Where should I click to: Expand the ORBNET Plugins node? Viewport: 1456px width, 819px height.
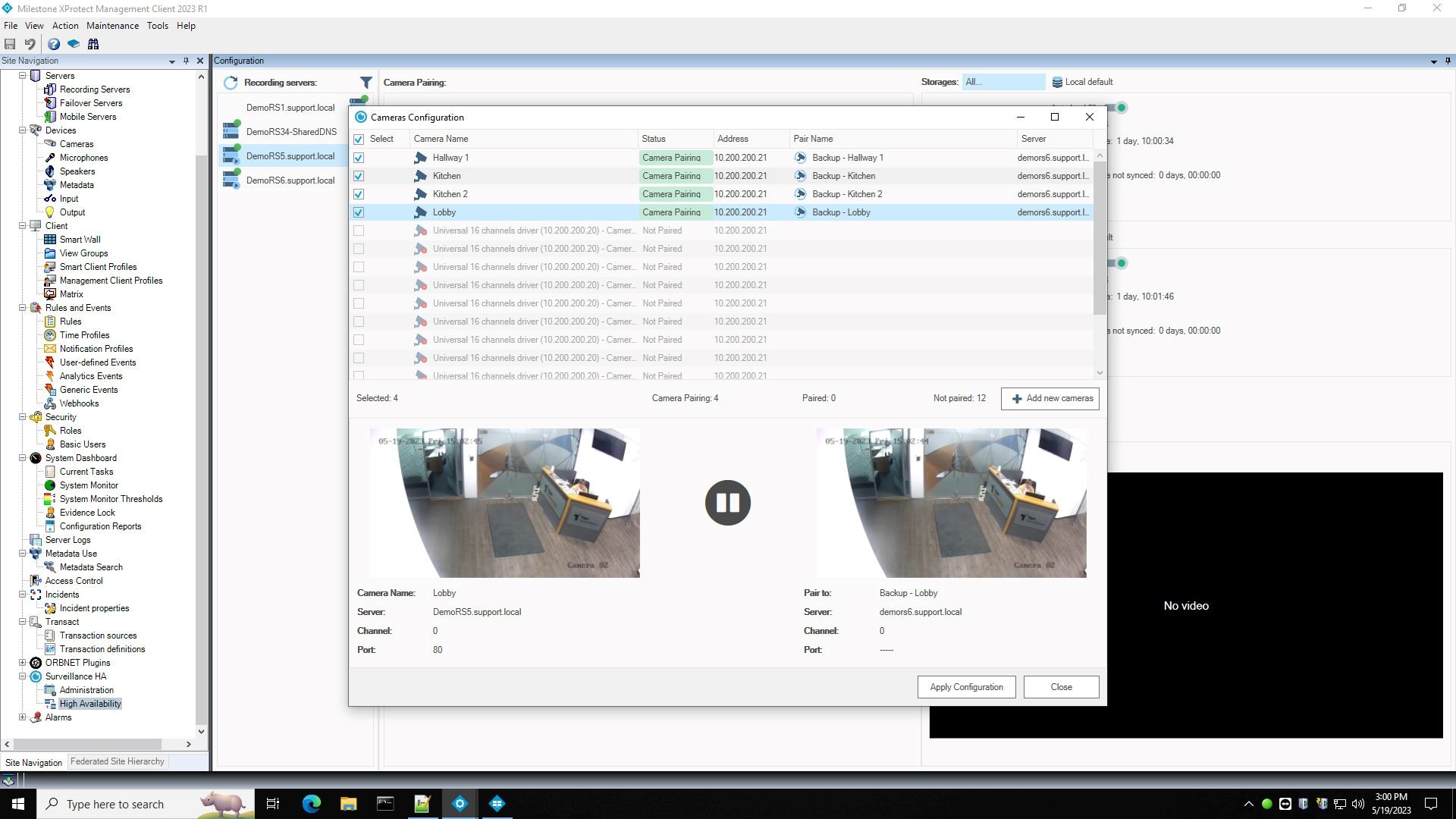point(23,663)
